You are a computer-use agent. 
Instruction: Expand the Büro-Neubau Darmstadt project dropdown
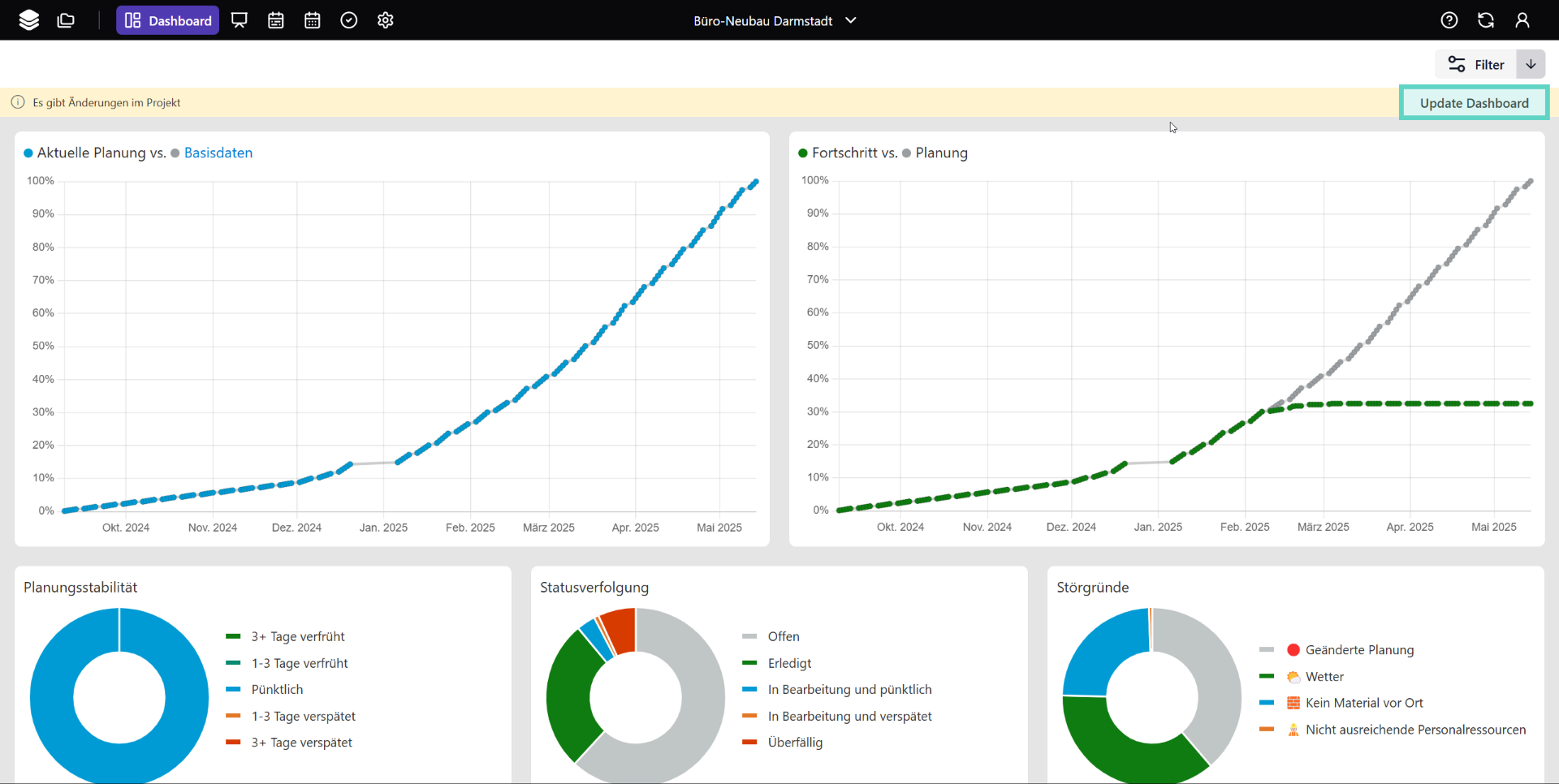pyautogui.click(x=775, y=20)
